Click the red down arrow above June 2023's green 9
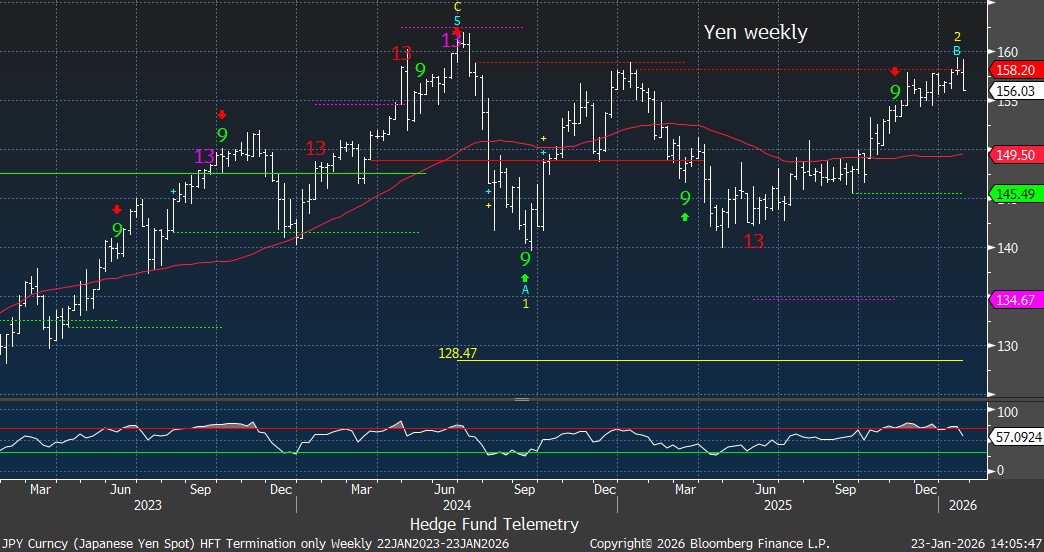The image size is (1044, 552). (x=117, y=209)
